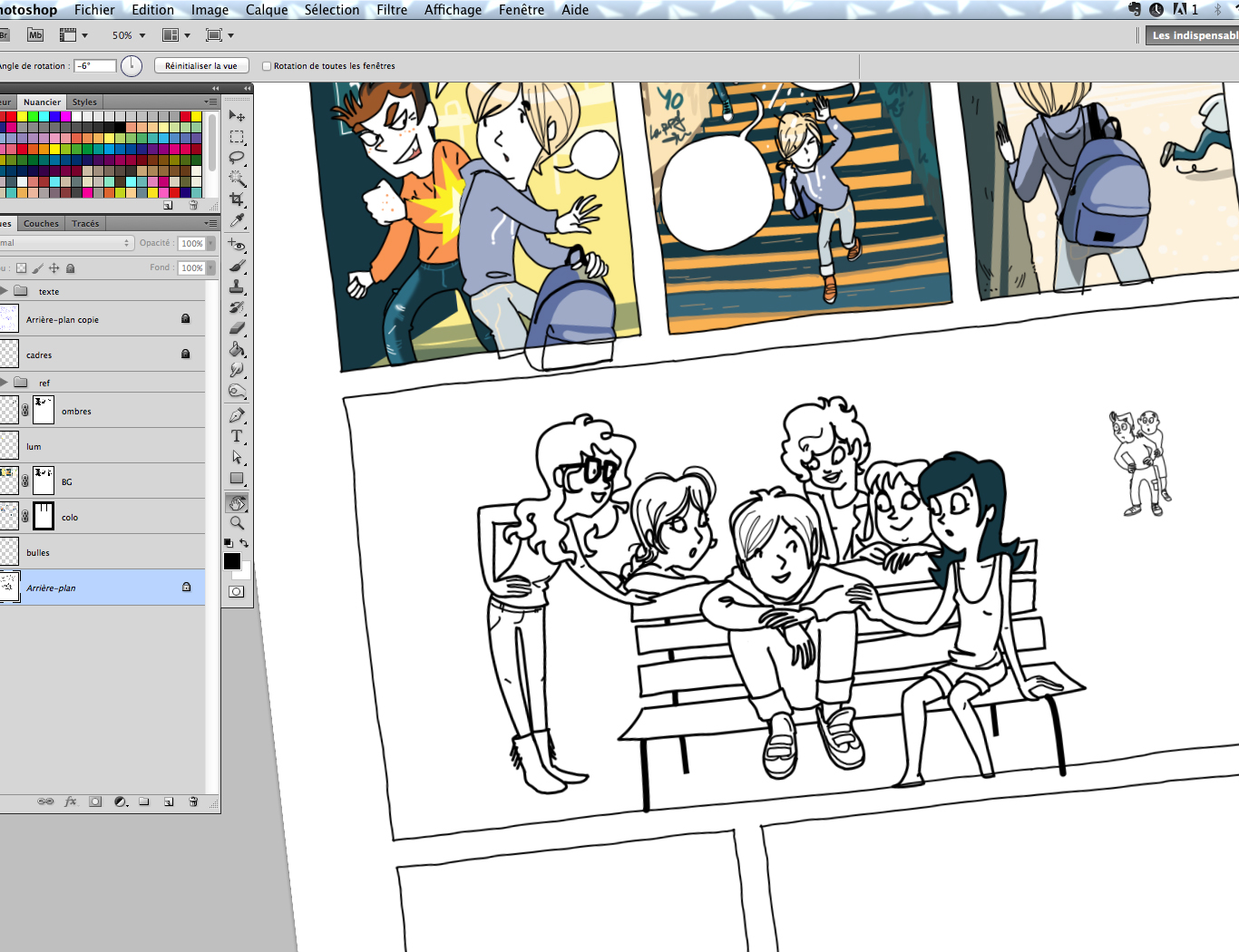Toggle lock transparent pixels in layers panel
Image resolution: width=1239 pixels, height=952 pixels.
tap(22, 268)
